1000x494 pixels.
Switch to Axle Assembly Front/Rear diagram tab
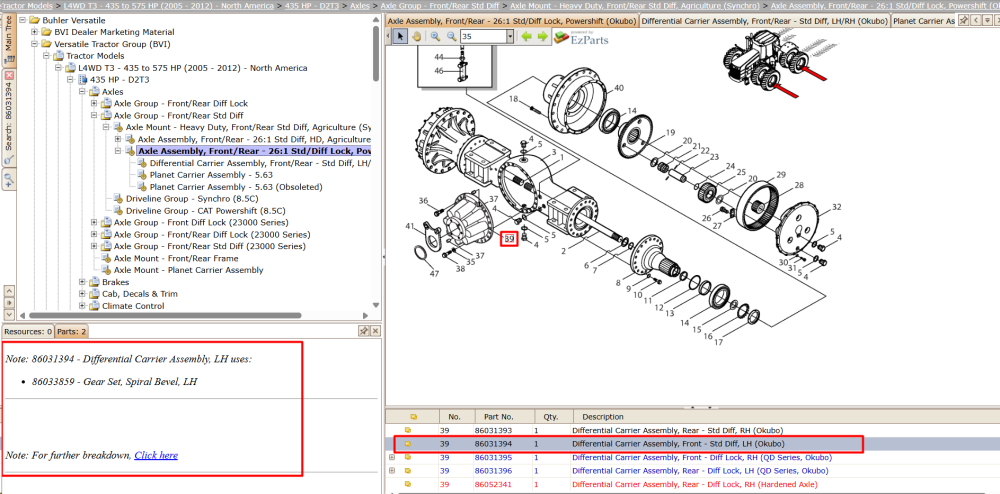tap(511, 21)
